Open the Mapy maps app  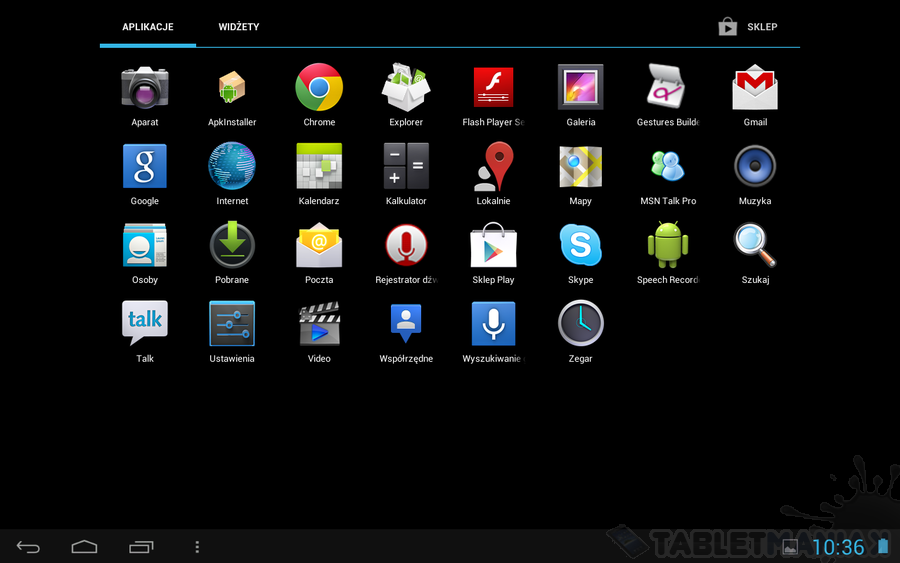[580, 166]
